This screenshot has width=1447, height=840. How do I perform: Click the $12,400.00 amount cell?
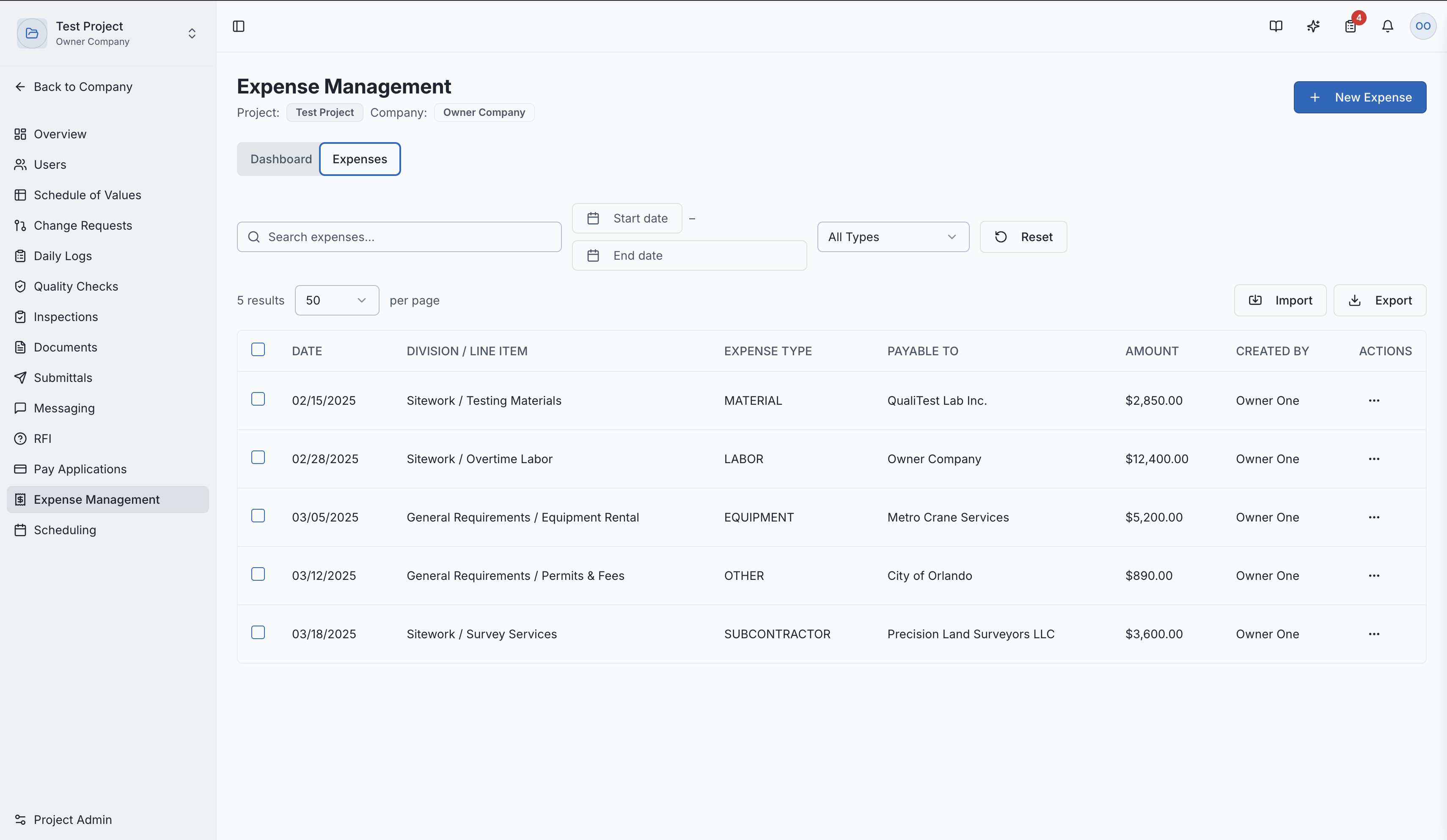pos(1156,459)
